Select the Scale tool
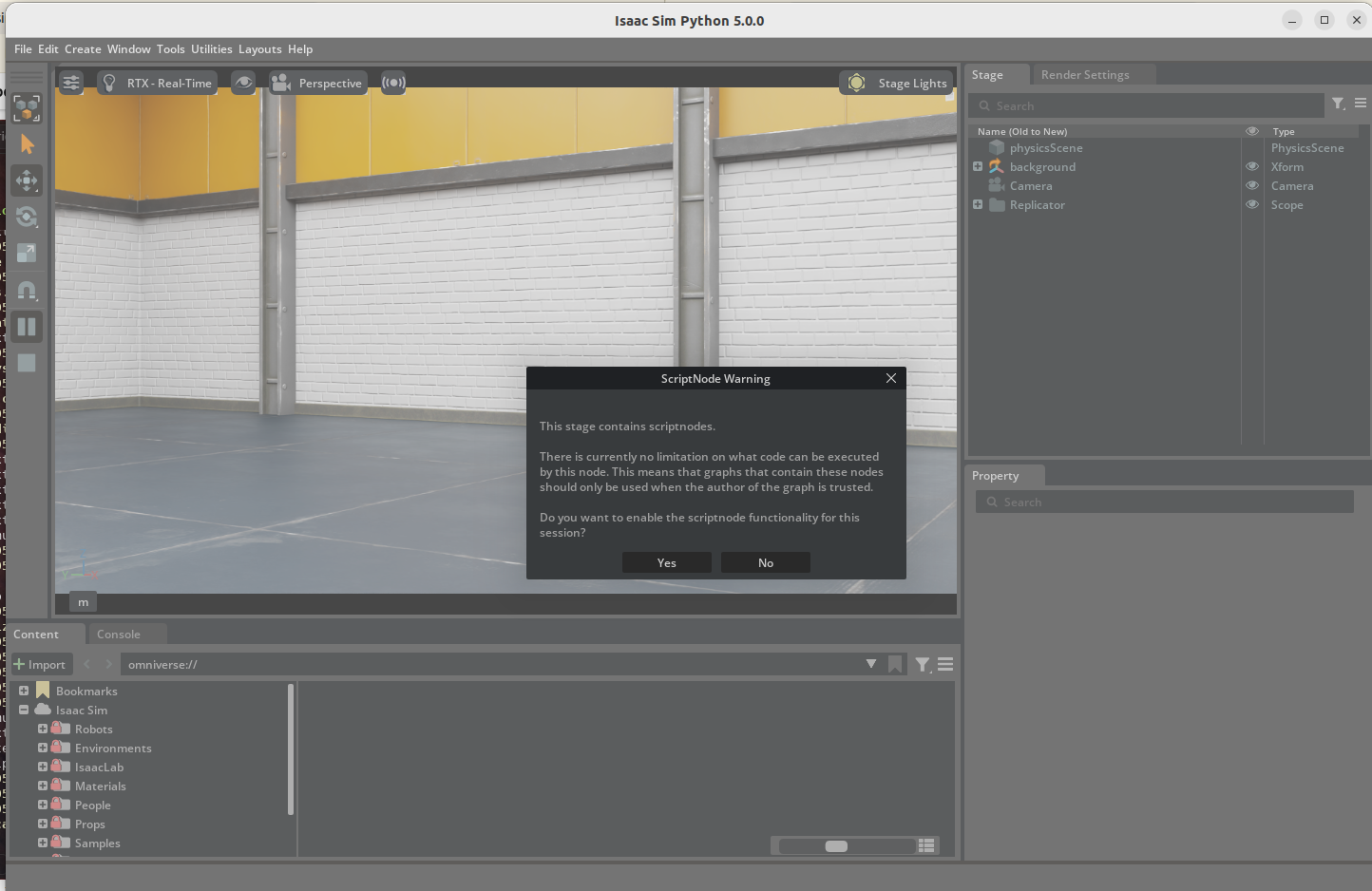The image size is (1372, 891). 27,253
